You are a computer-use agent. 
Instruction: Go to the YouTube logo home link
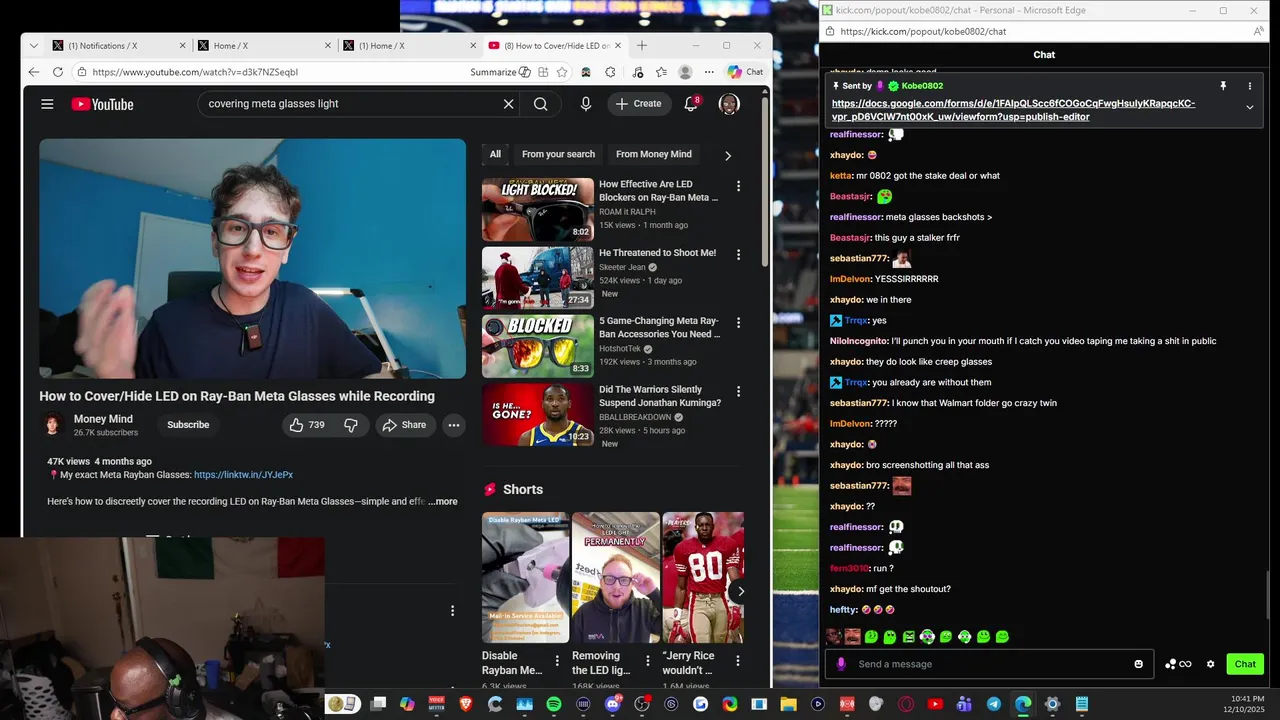tap(102, 104)
